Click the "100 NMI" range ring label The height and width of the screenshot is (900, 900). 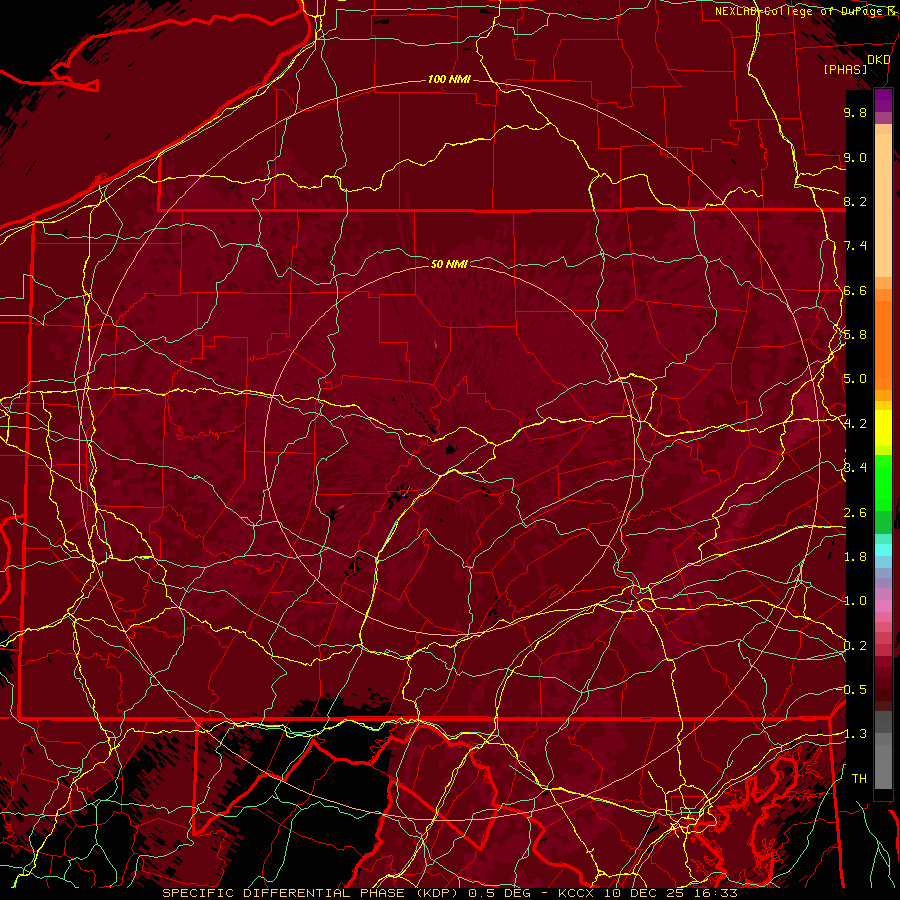point(449,79)
